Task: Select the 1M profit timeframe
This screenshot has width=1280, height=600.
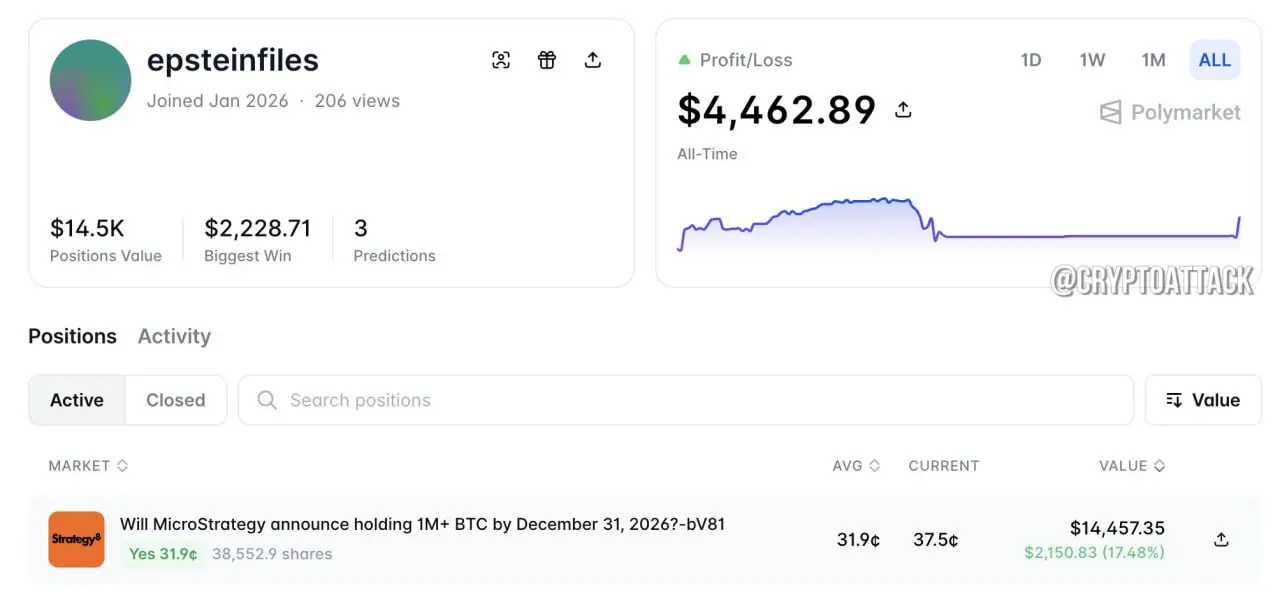Action: point(1154,60)
